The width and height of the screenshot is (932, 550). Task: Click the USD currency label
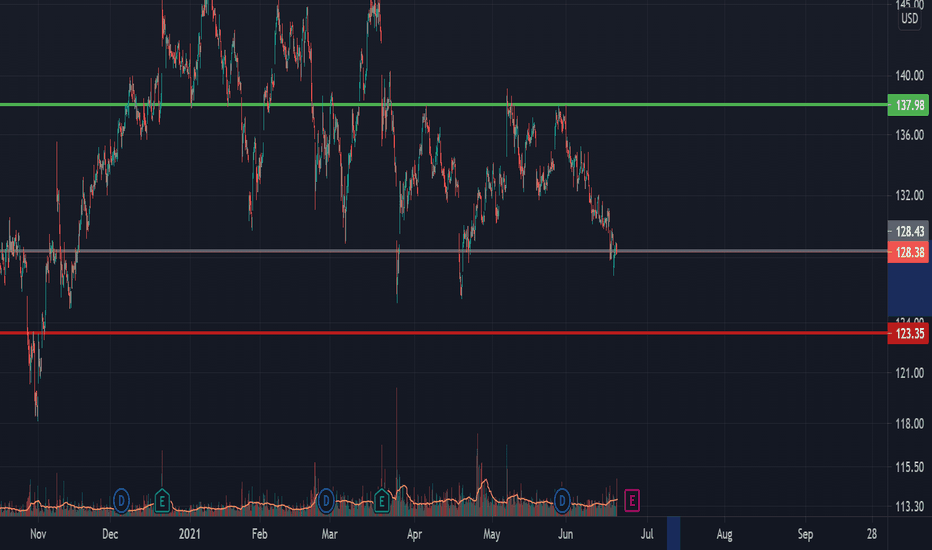909,19
